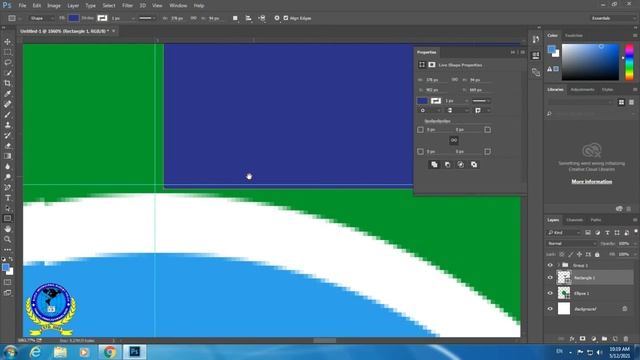Expand the Group 1 layer group
640x360 pixels.
click(558, 265)
